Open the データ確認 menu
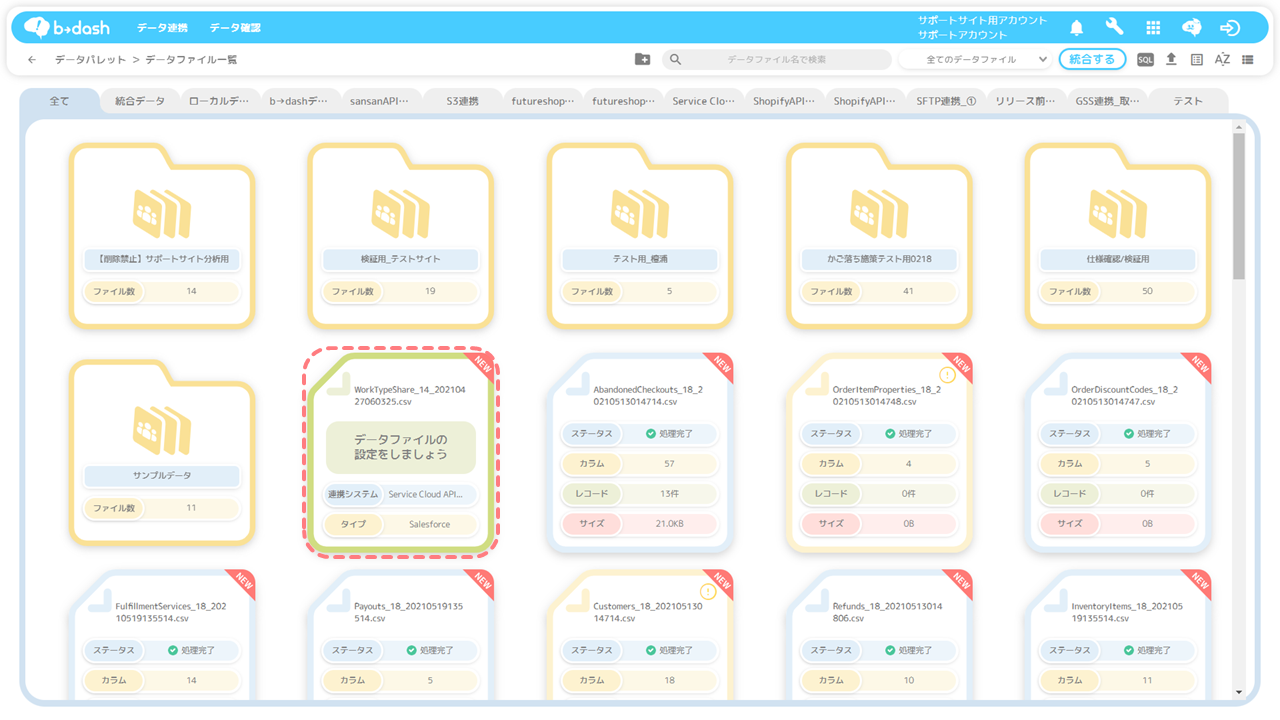 click(x=235, y=28)
